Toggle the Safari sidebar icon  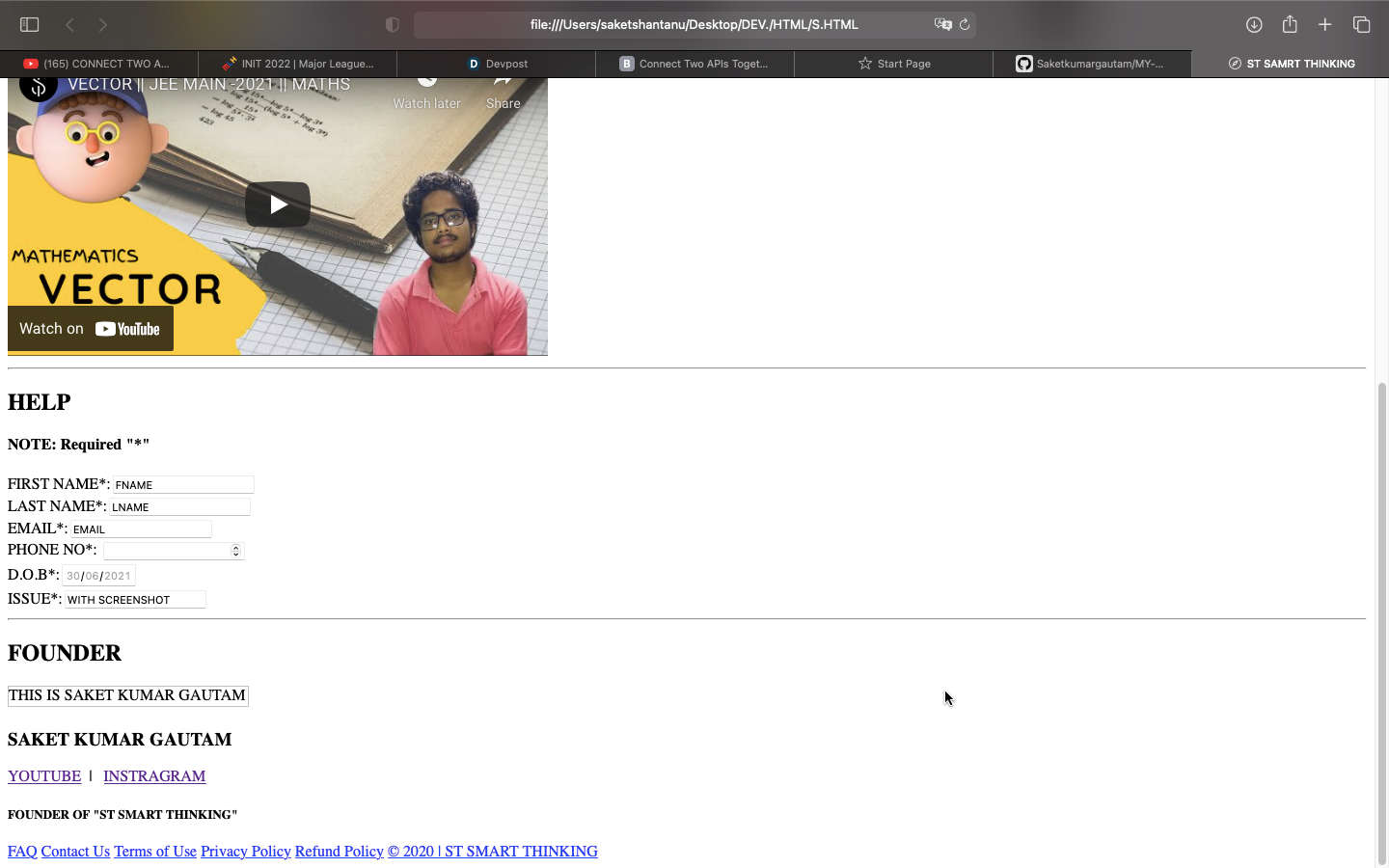30,24
